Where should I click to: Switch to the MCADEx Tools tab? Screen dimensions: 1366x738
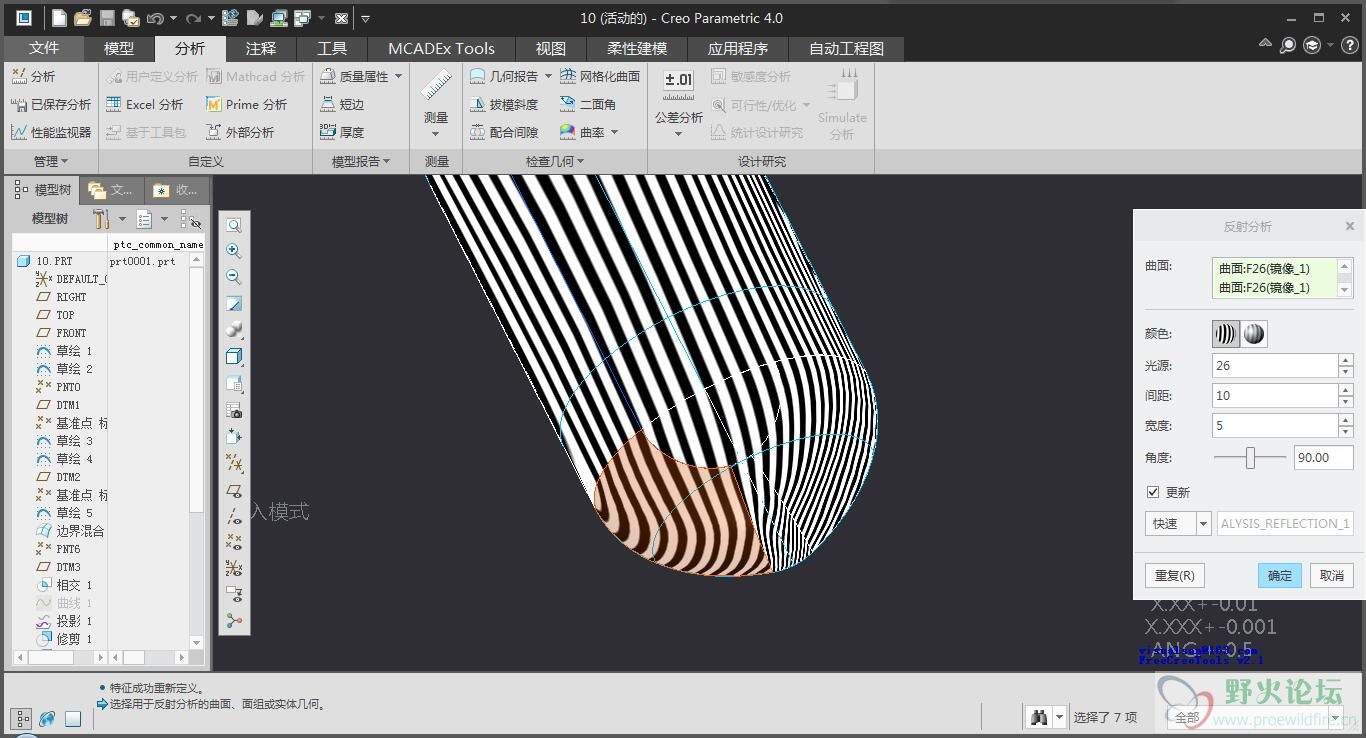pyautogui.click(x=442, y=48)
